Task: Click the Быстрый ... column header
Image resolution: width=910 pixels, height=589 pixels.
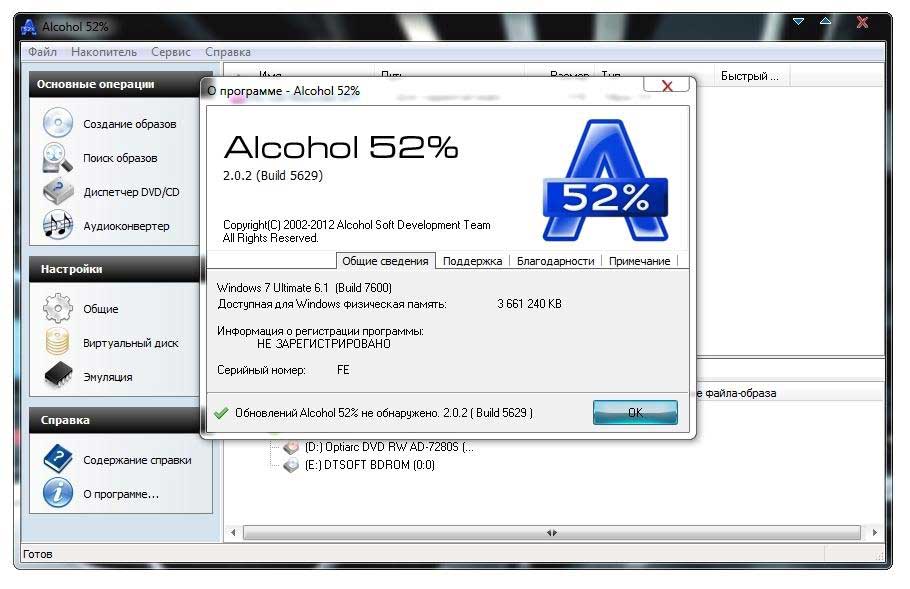Action: 751,76
